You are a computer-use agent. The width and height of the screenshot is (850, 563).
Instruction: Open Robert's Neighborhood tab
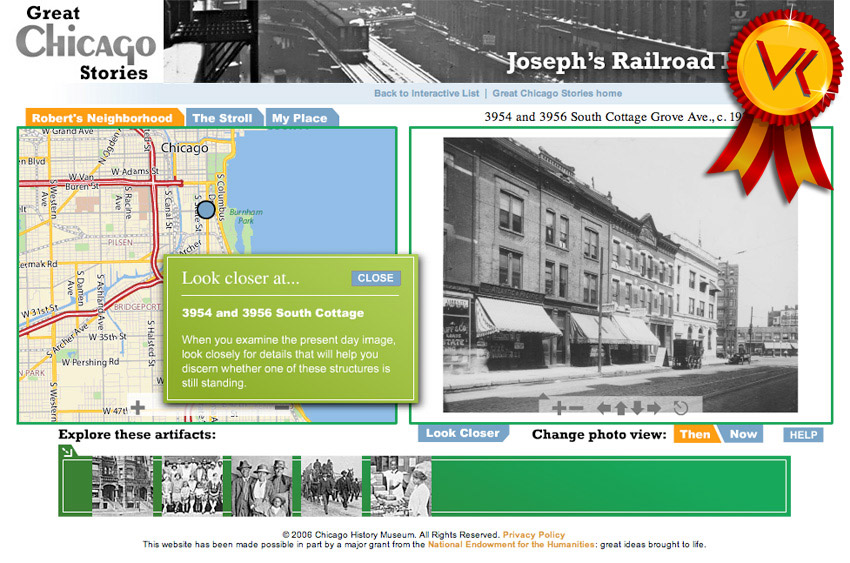103,118
